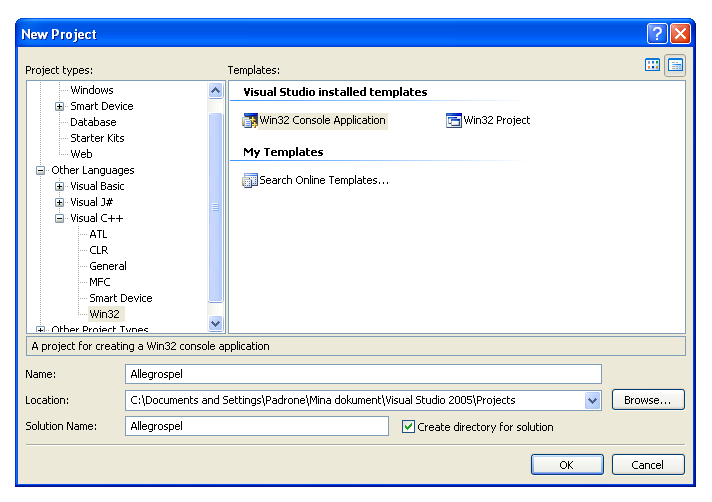Click the project types scroll down arrow
Screen dimensions: 712x502
click(x=215, y=324)
